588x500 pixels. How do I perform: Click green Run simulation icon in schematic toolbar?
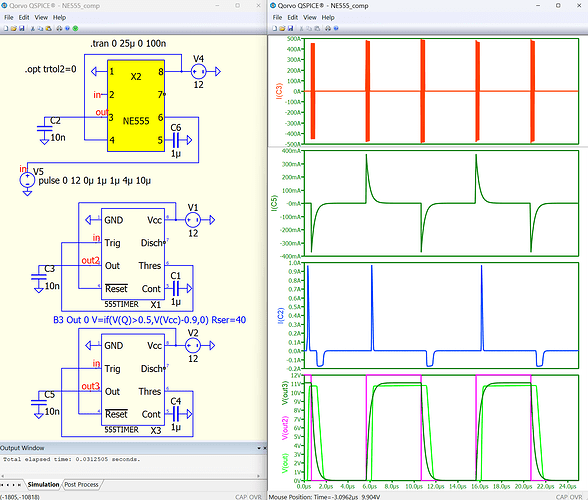[75, 29]
